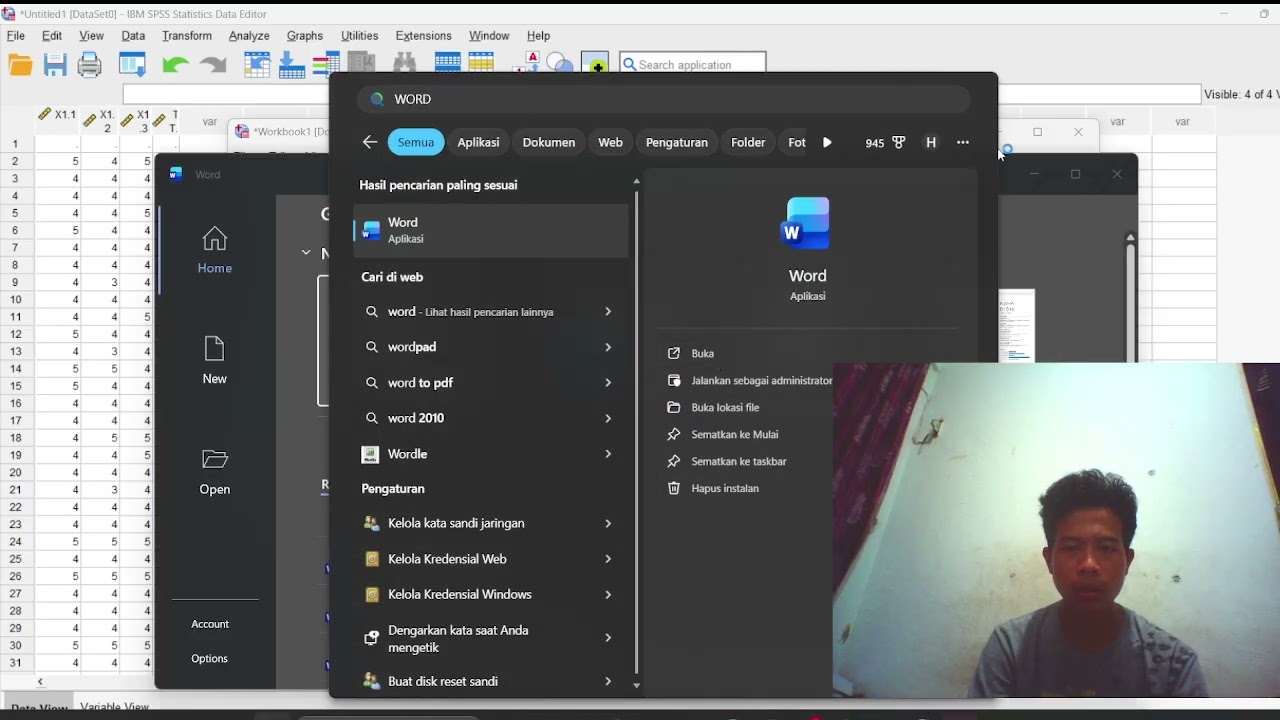This screenshot has width=1280, height=720.
Task: Select New in Word's sidebar
Action: click(x=214, y=360)
